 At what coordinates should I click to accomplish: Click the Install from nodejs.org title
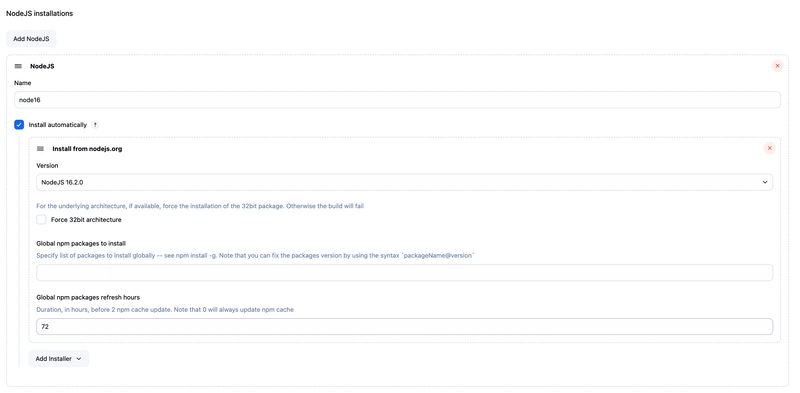coord(87,149)
